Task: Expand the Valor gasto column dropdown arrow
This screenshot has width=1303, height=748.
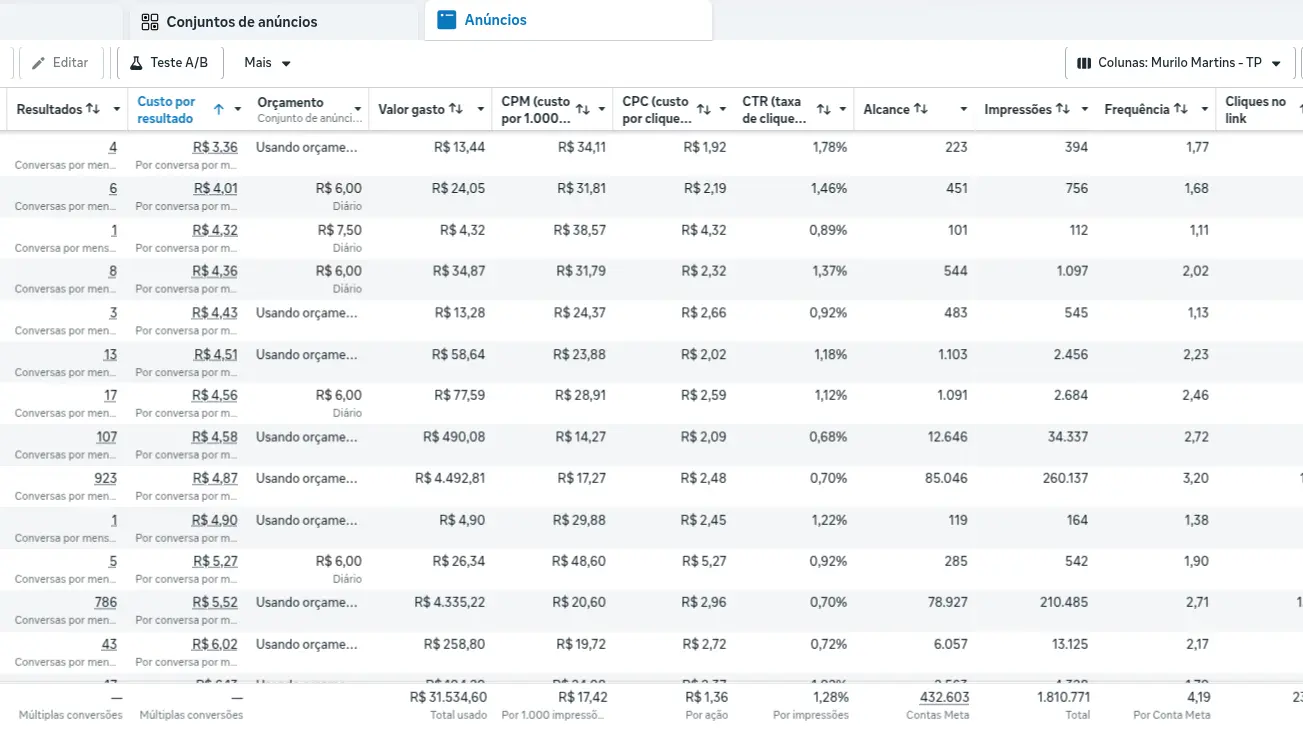Action: [480, 109]
